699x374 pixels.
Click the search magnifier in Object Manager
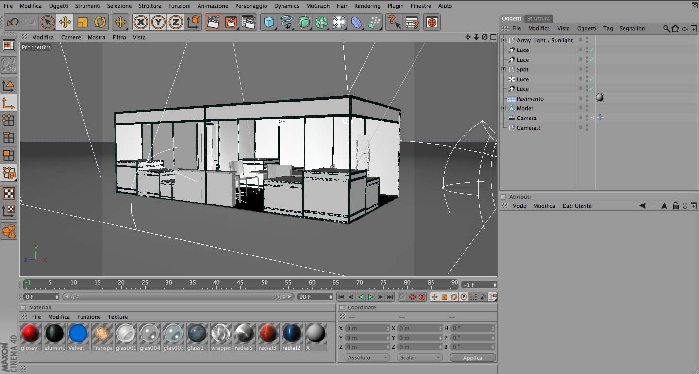[x=666, y=28]
